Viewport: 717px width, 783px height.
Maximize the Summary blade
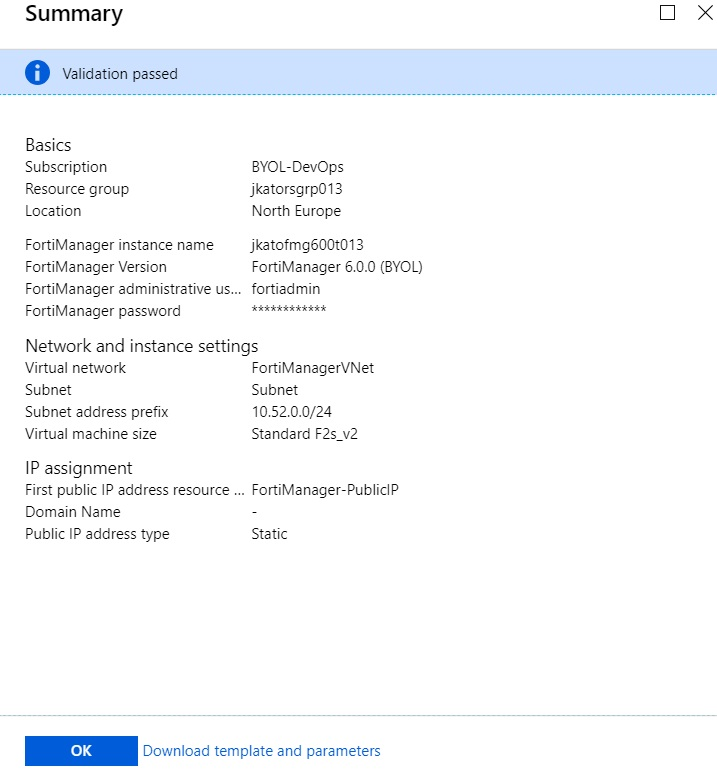(668, 13)
